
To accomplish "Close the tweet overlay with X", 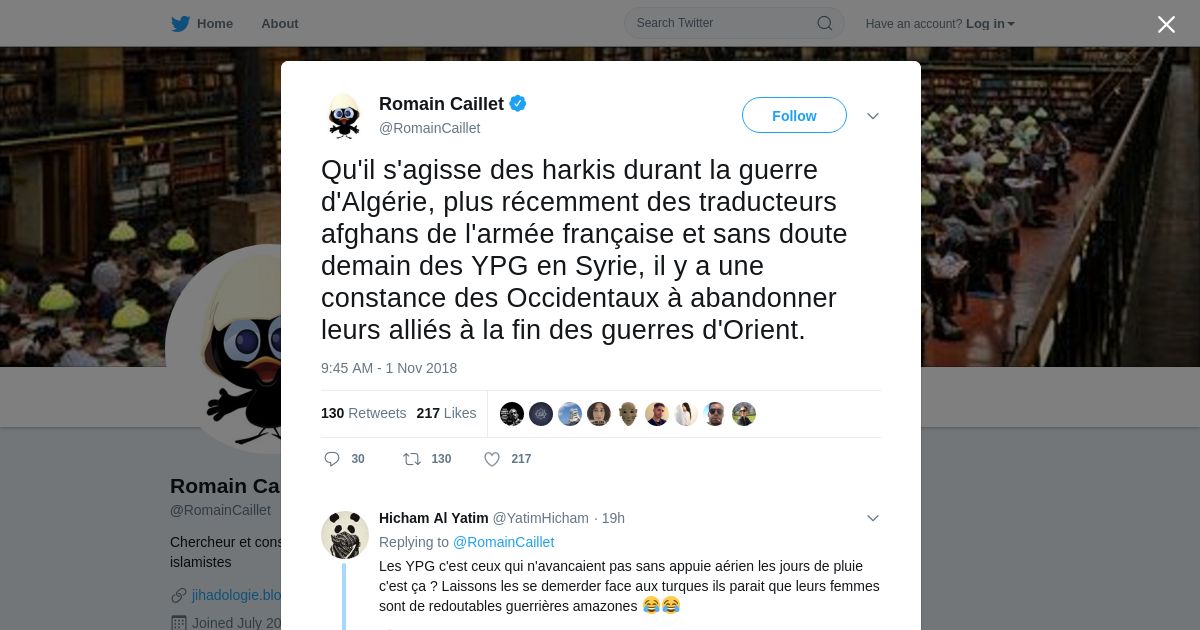I will pyautogui.click(x=1166, y=24).
